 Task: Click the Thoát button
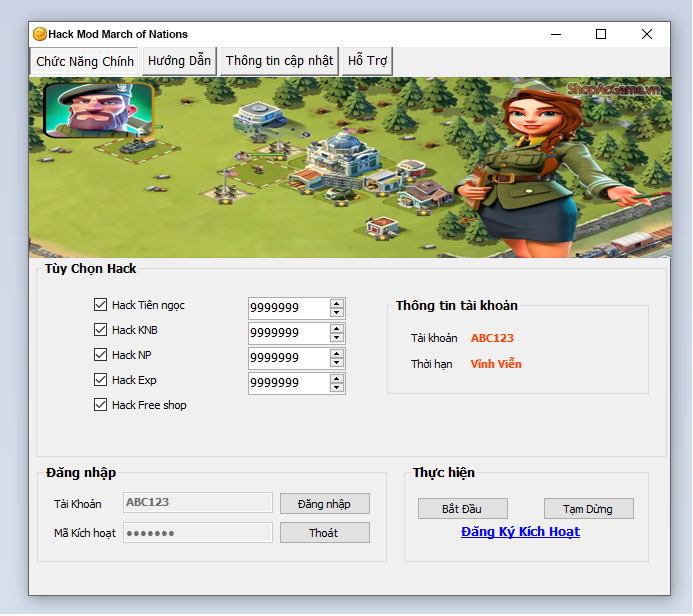pos(325,533)
